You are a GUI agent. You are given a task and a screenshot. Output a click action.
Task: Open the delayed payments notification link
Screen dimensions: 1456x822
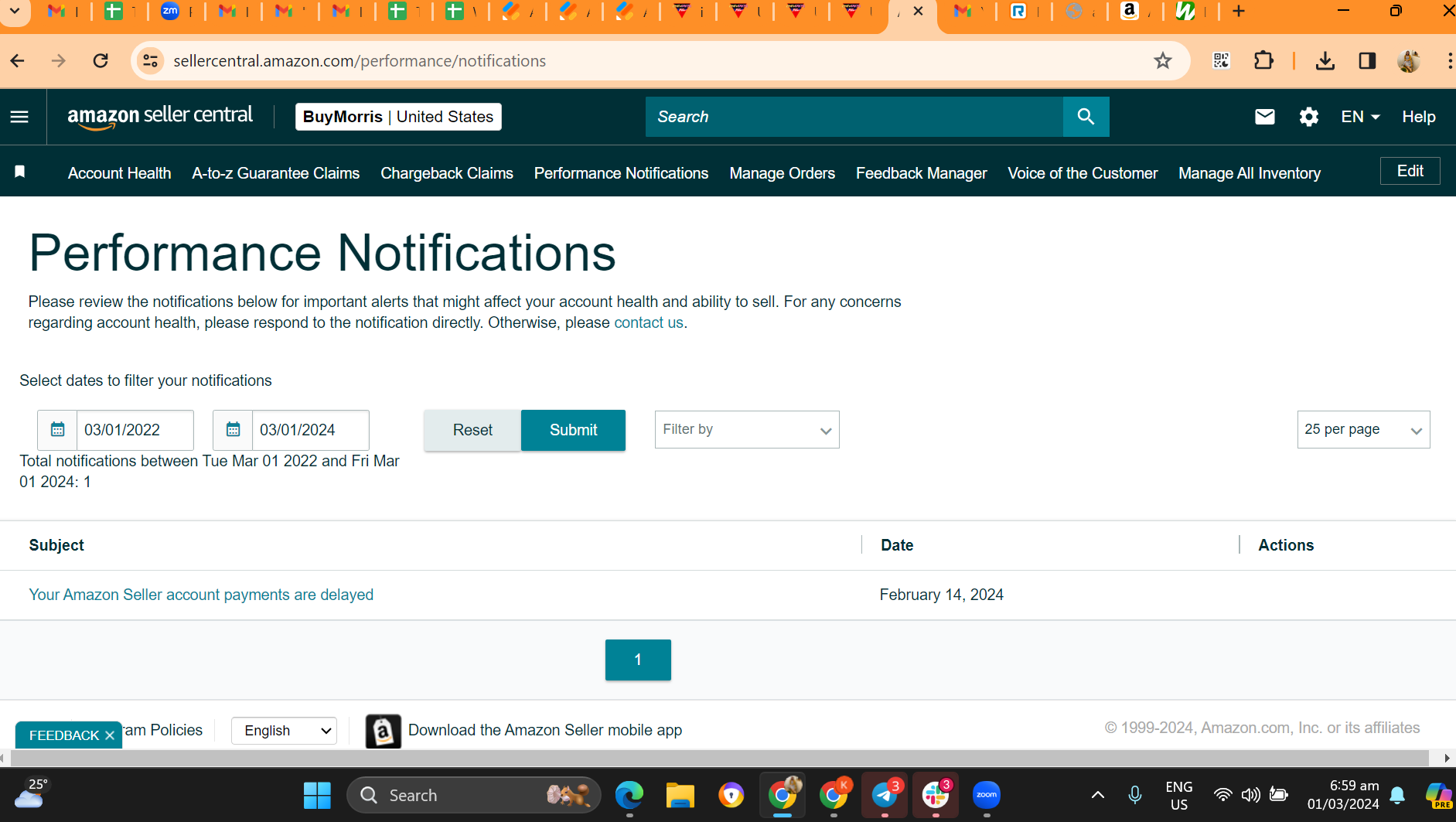(x=201, y=595)
